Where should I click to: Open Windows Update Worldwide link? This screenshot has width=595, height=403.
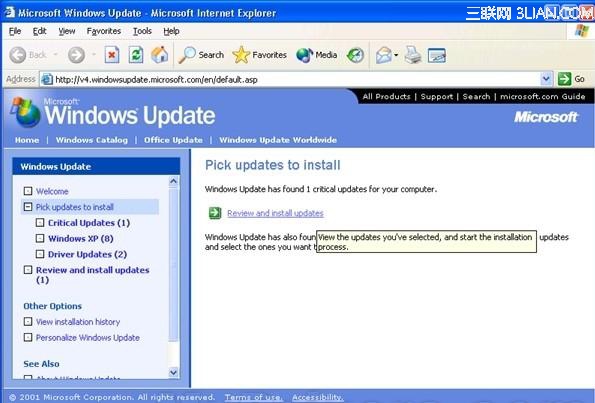point(278,140)
